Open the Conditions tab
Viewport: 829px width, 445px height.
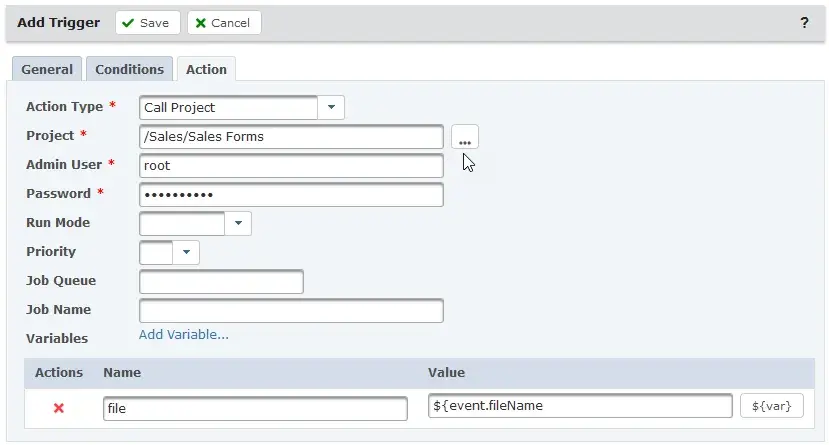pyautogui.click(x=129, y=69)
